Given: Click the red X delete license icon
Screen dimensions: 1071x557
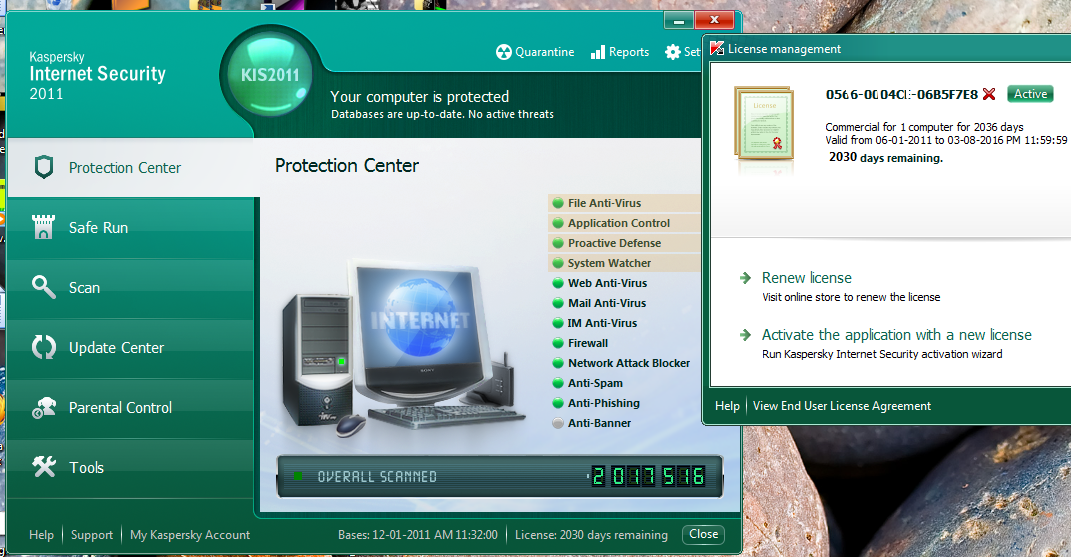Looking at the screenshot, I should click(989, 94).
